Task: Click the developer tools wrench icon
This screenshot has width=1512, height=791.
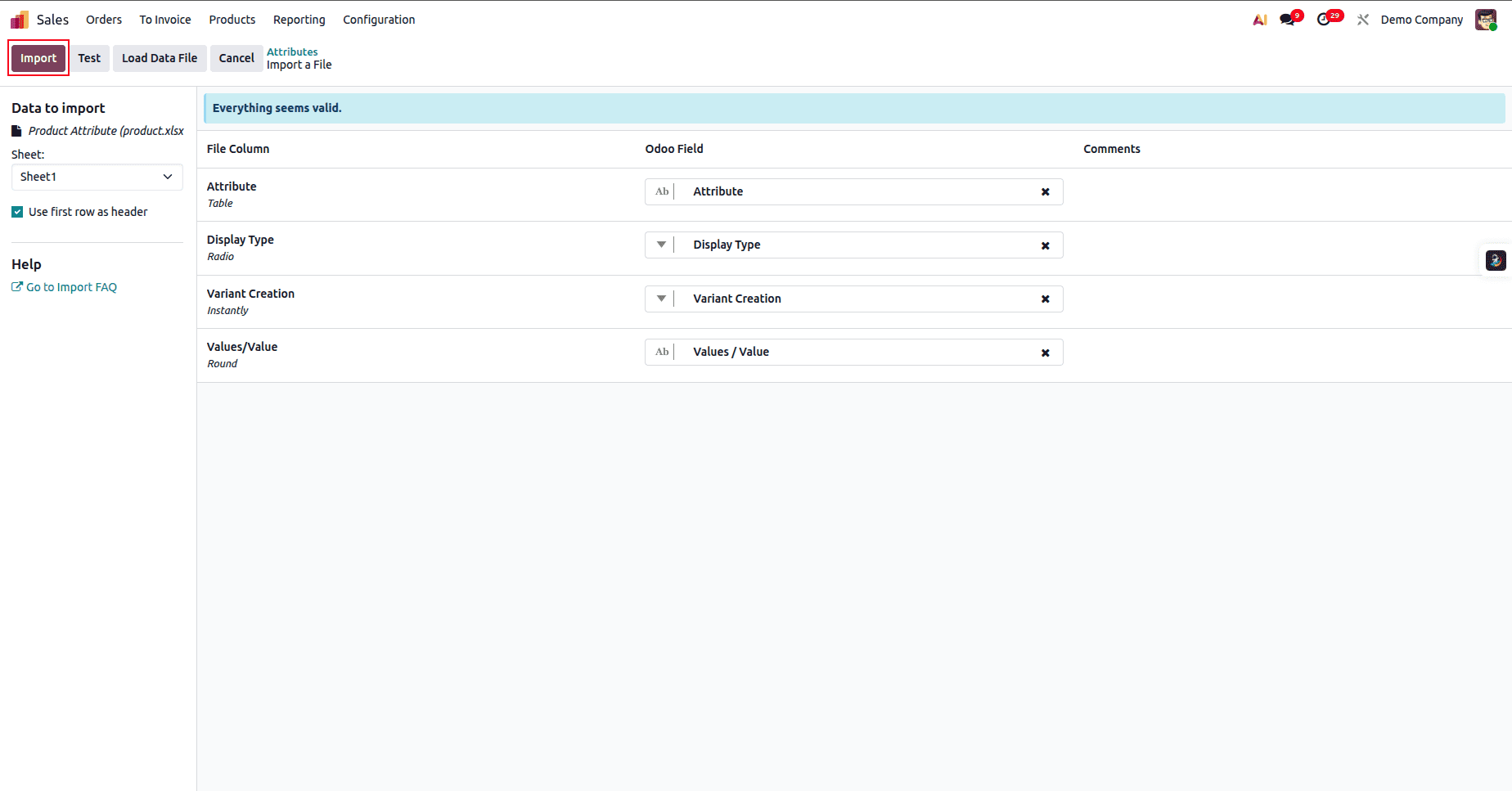Action: [x=1362, y=19]
